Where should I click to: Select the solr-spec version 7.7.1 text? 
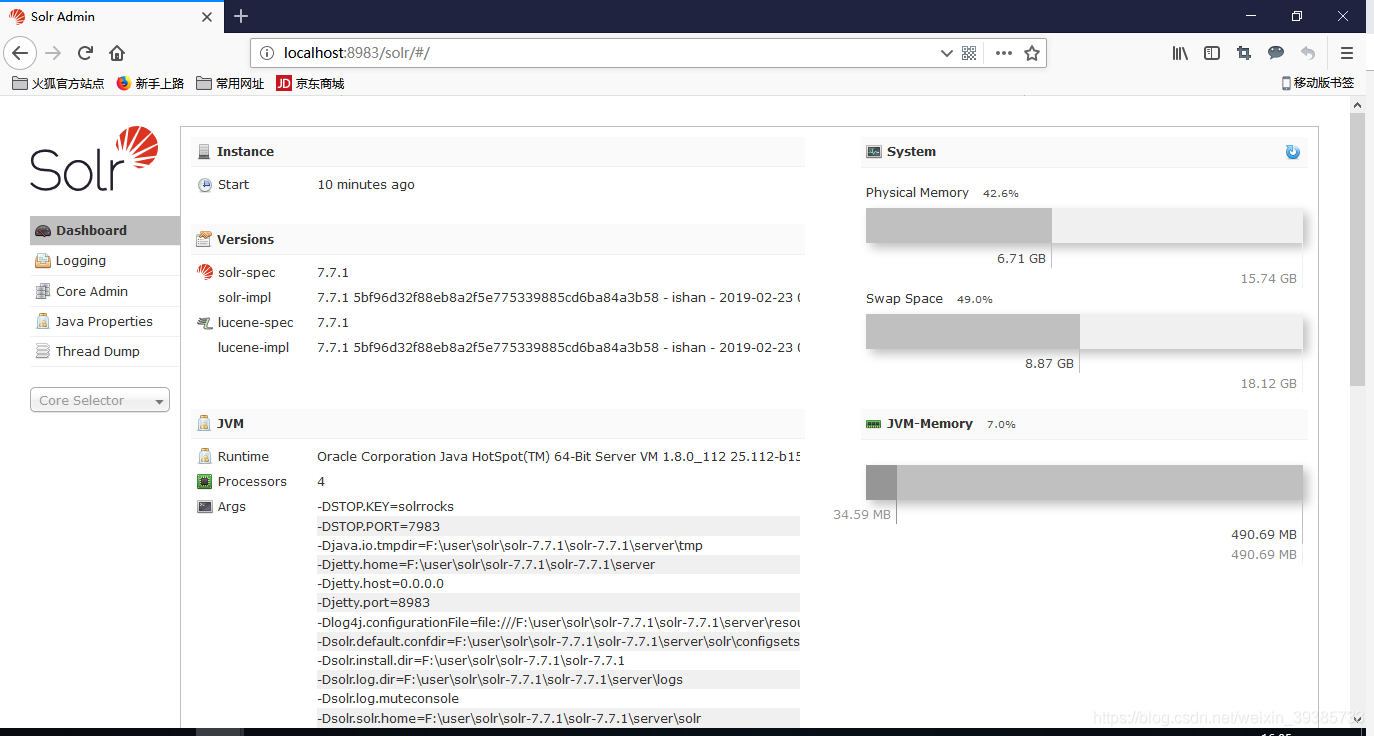coord(333,272)
